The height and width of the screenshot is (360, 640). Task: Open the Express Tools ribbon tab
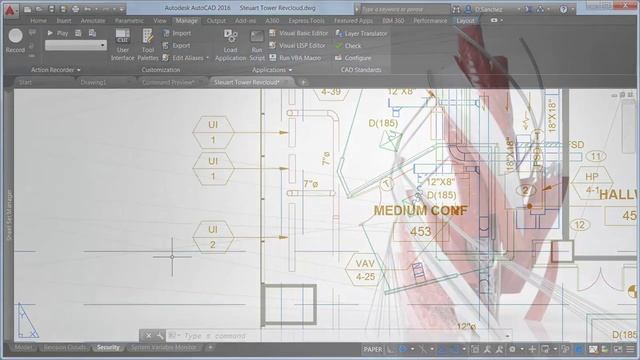(x=306, y=20)
